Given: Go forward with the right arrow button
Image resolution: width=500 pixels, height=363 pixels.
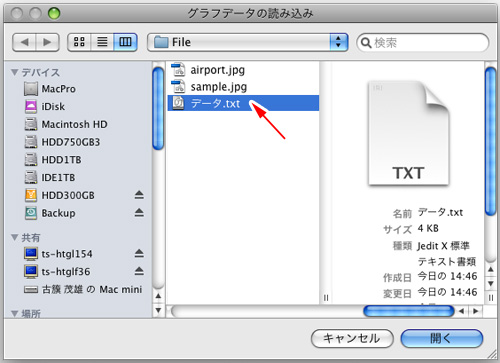Looking at the screenshot, I should (47, 42).
